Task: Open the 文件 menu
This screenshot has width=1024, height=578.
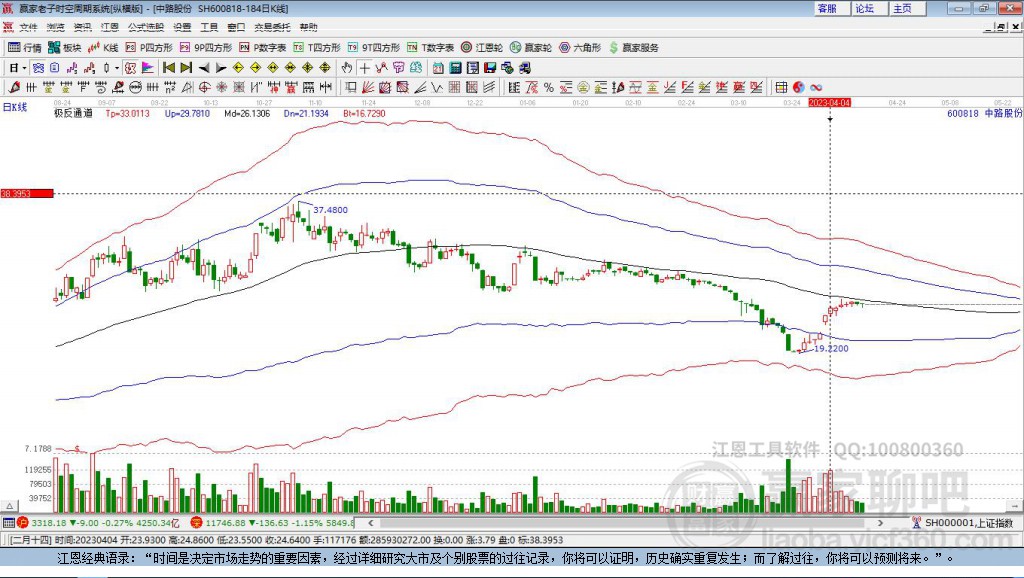Action: click(28, 27)
